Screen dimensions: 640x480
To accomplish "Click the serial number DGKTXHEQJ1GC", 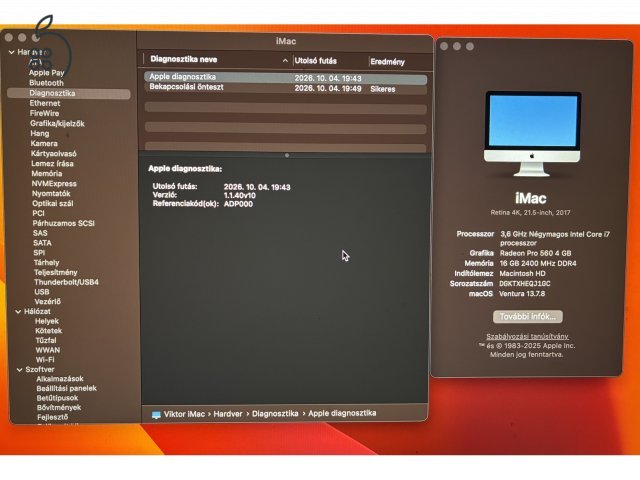I will [x=524, y=284].
